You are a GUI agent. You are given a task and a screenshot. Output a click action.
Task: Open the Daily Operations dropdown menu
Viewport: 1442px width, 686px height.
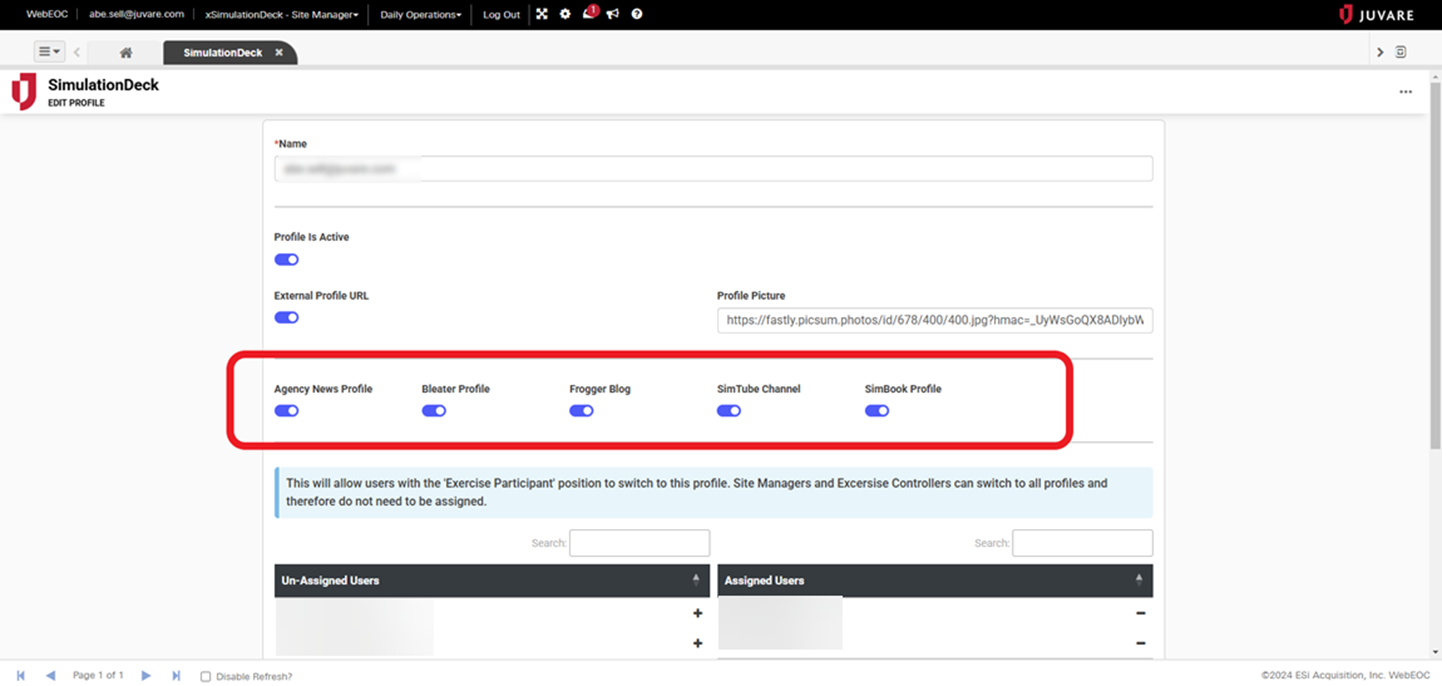point(420,15)
